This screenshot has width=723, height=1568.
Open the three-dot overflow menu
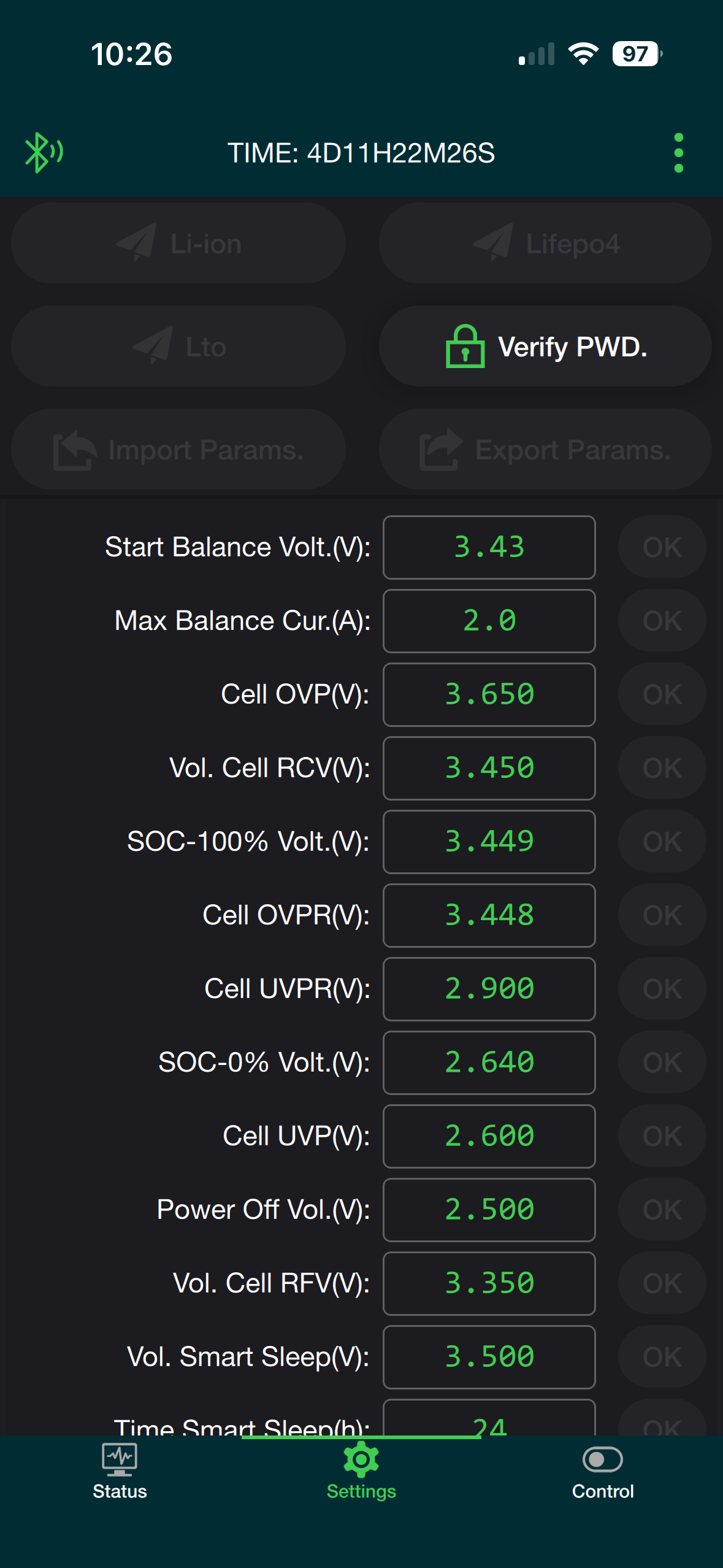coord(678,153)
